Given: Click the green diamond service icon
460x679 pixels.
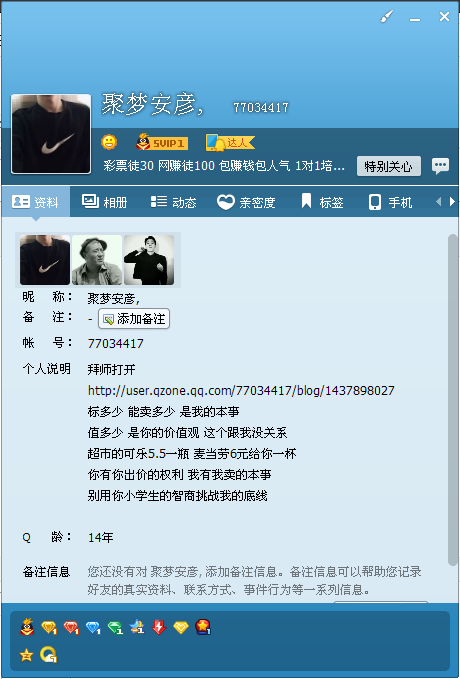Looking at the screenshot, I should coord(115,627).
